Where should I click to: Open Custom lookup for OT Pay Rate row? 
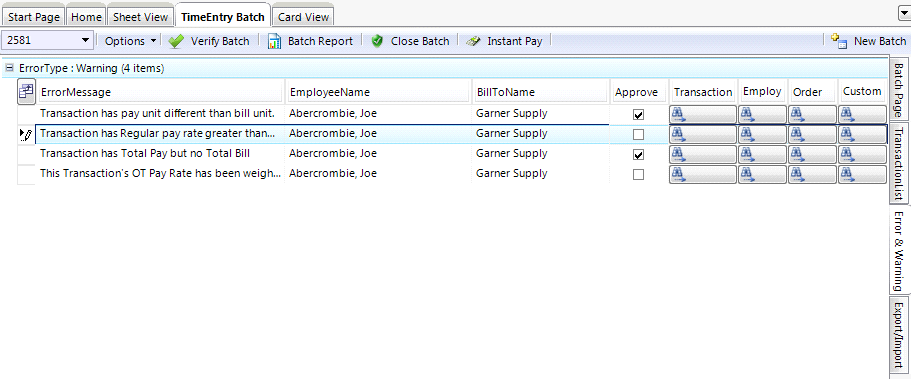click(x=862, y=174)
